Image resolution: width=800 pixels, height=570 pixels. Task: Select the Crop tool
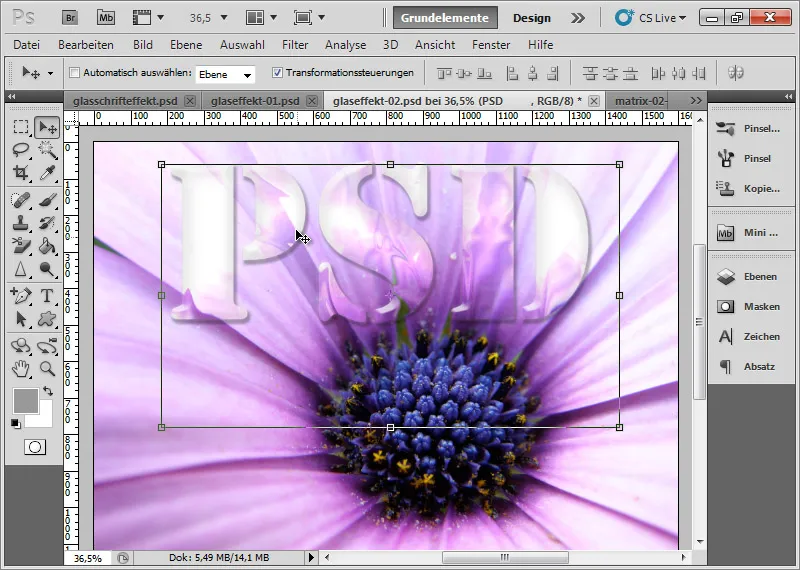point(21,173)
